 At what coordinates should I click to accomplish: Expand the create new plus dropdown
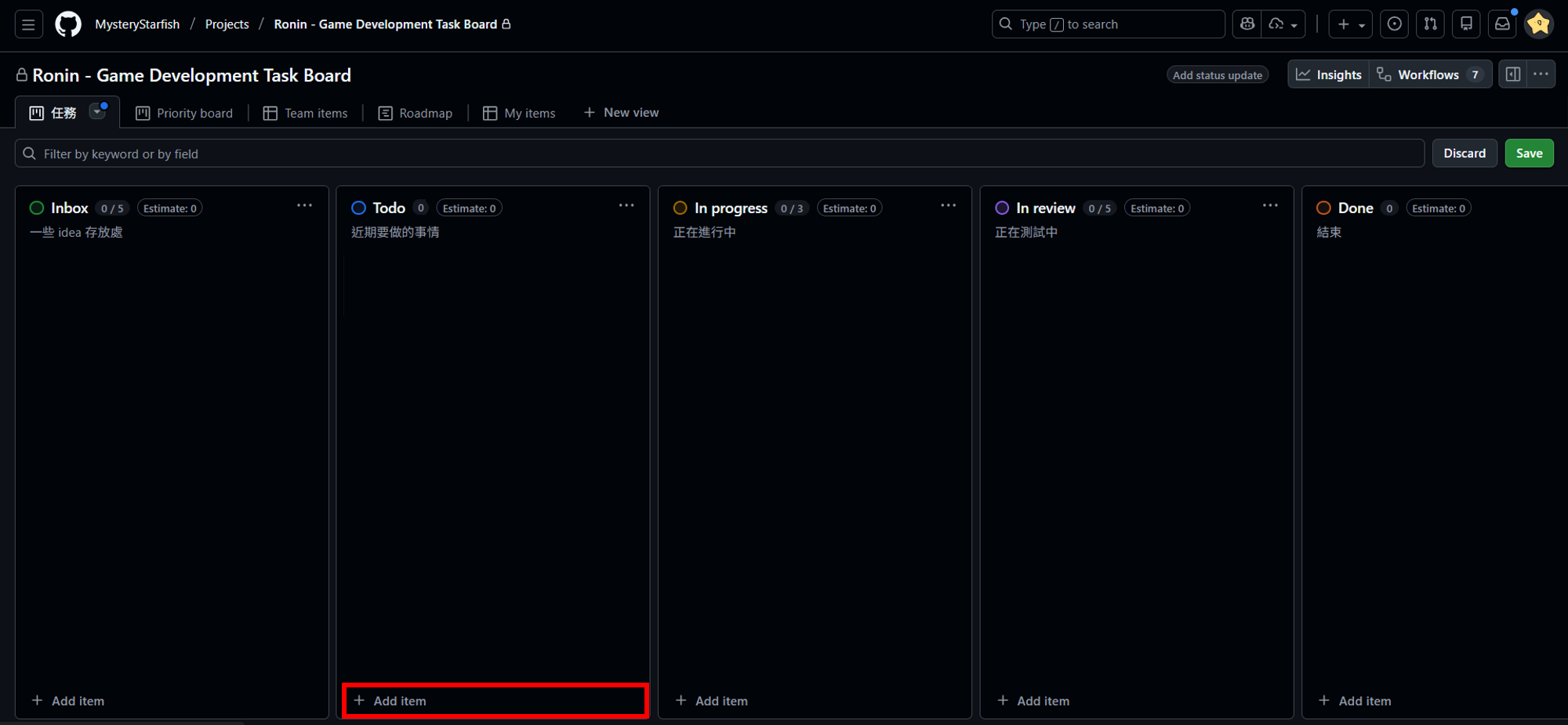pyautogui.click(x=1350, y=24)
